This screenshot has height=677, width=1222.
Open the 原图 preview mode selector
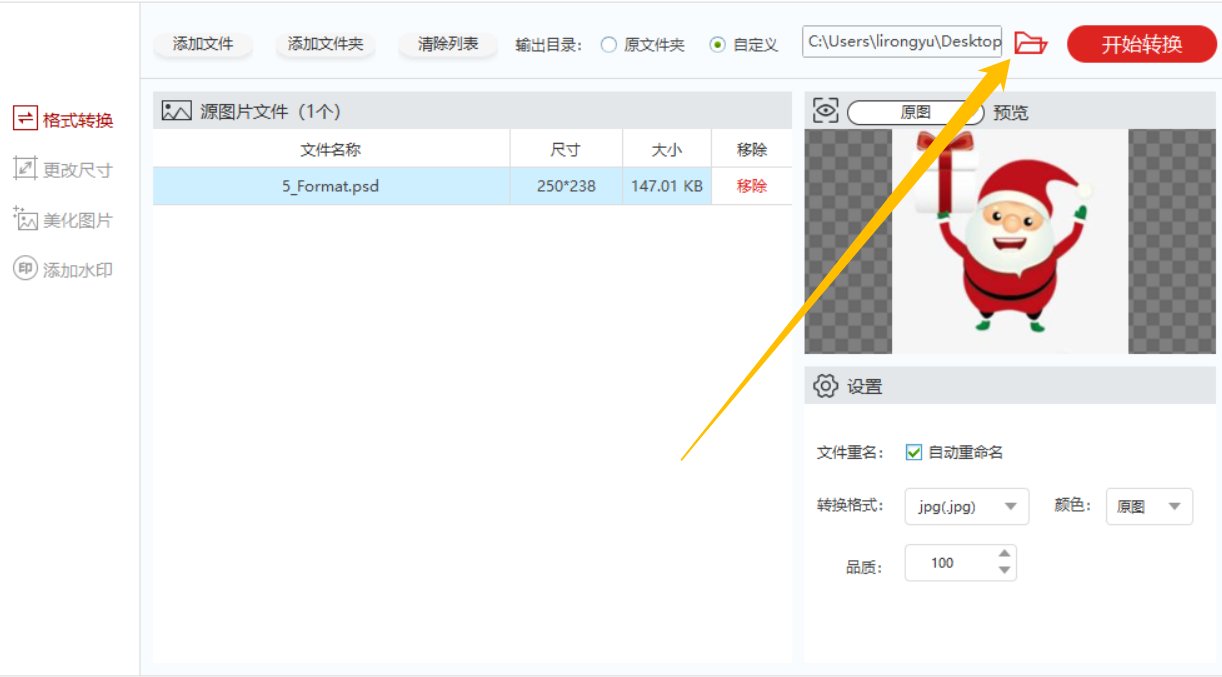913,111
